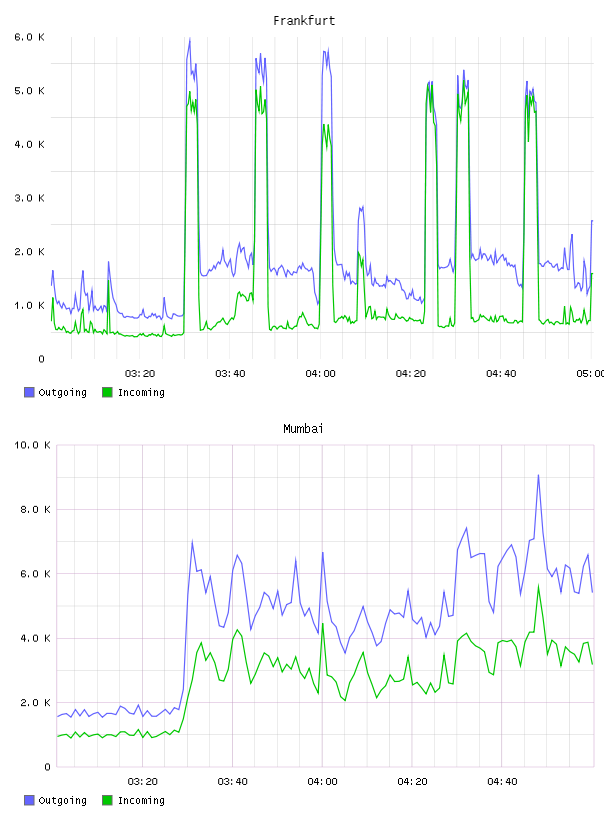This screenshot has width=608, height=816.
Task: Click the 04:00 time label in Mumbai
Action: 323,782
